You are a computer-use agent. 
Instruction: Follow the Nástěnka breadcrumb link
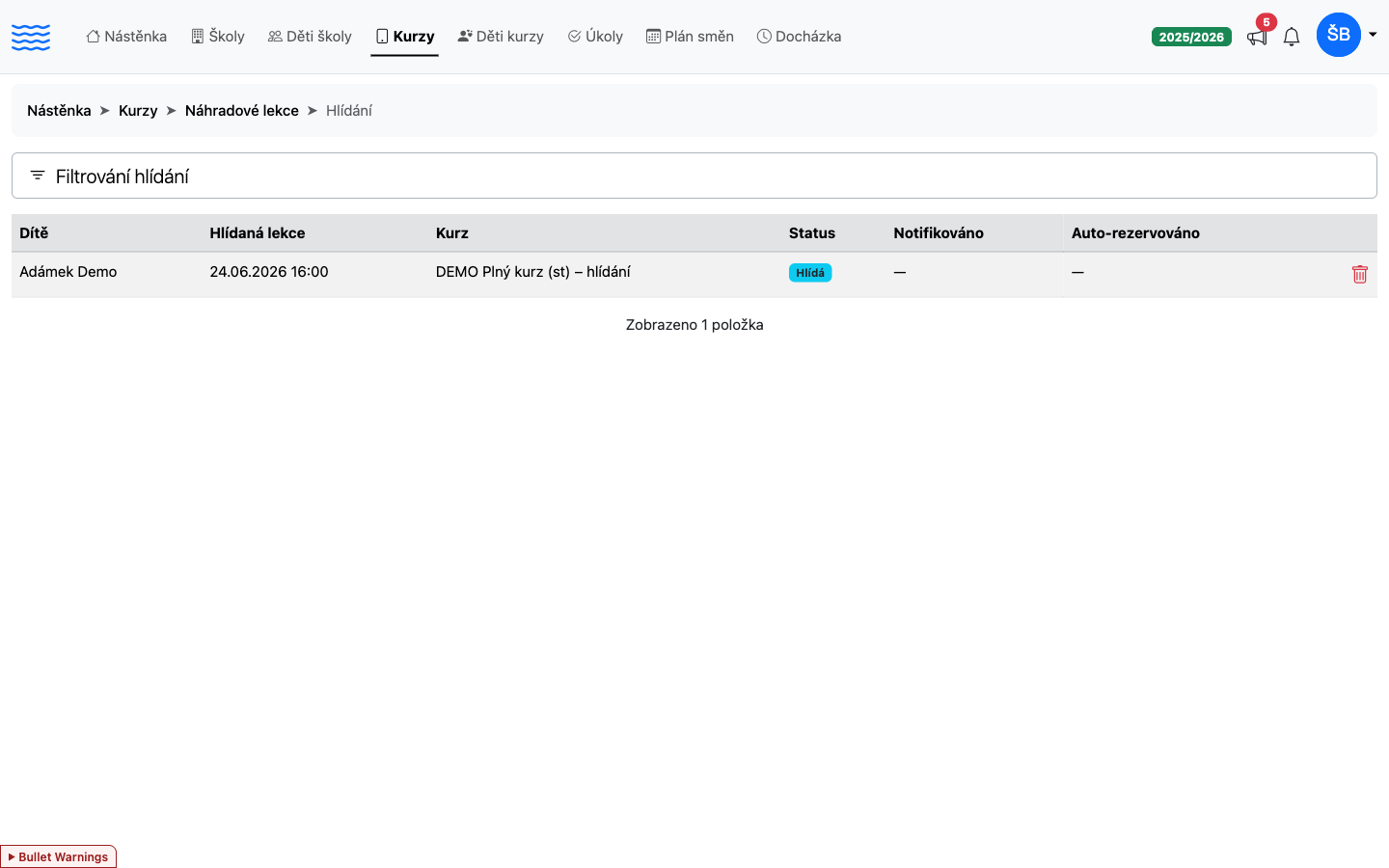click(59, 111)
